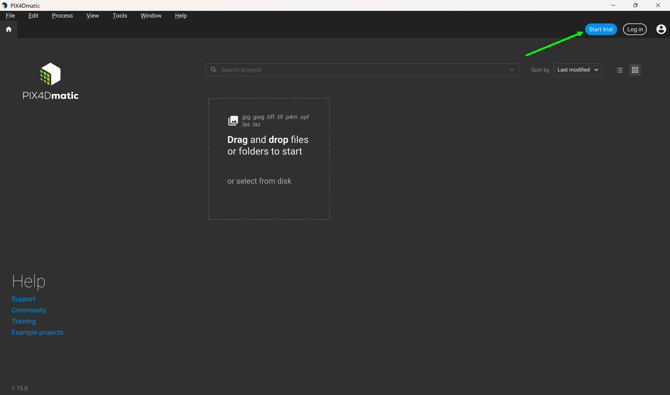
Task: Open the File menu
Action: point(10,16)
